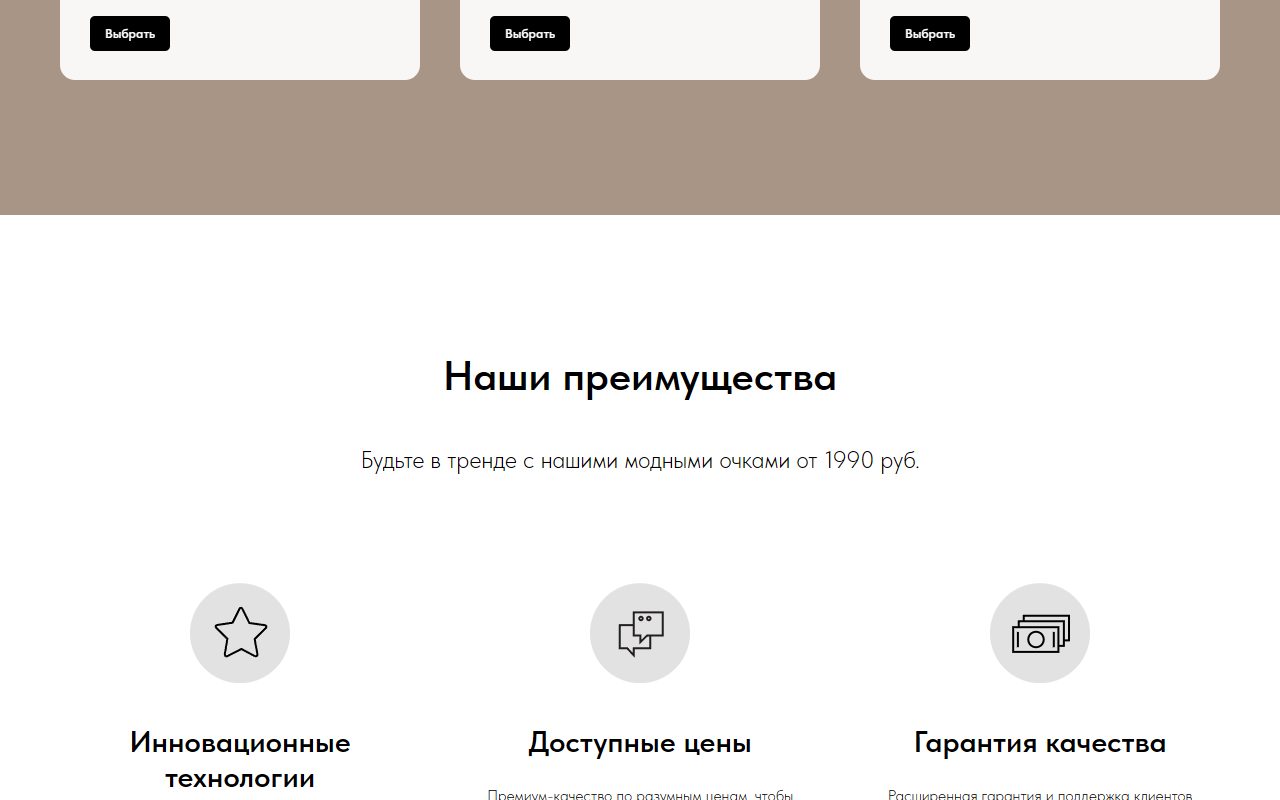Screen dimensions: 1280x800
Task: Click the banknotes icon above Гарантия качества
Action: pyautogui.click(x=1040, y=633)
